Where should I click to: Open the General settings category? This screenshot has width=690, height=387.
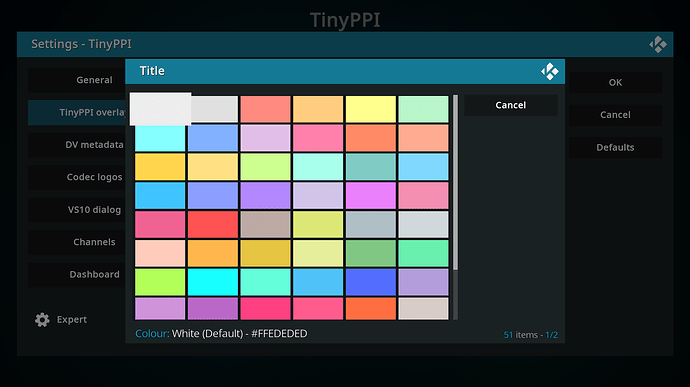[77, 80]
